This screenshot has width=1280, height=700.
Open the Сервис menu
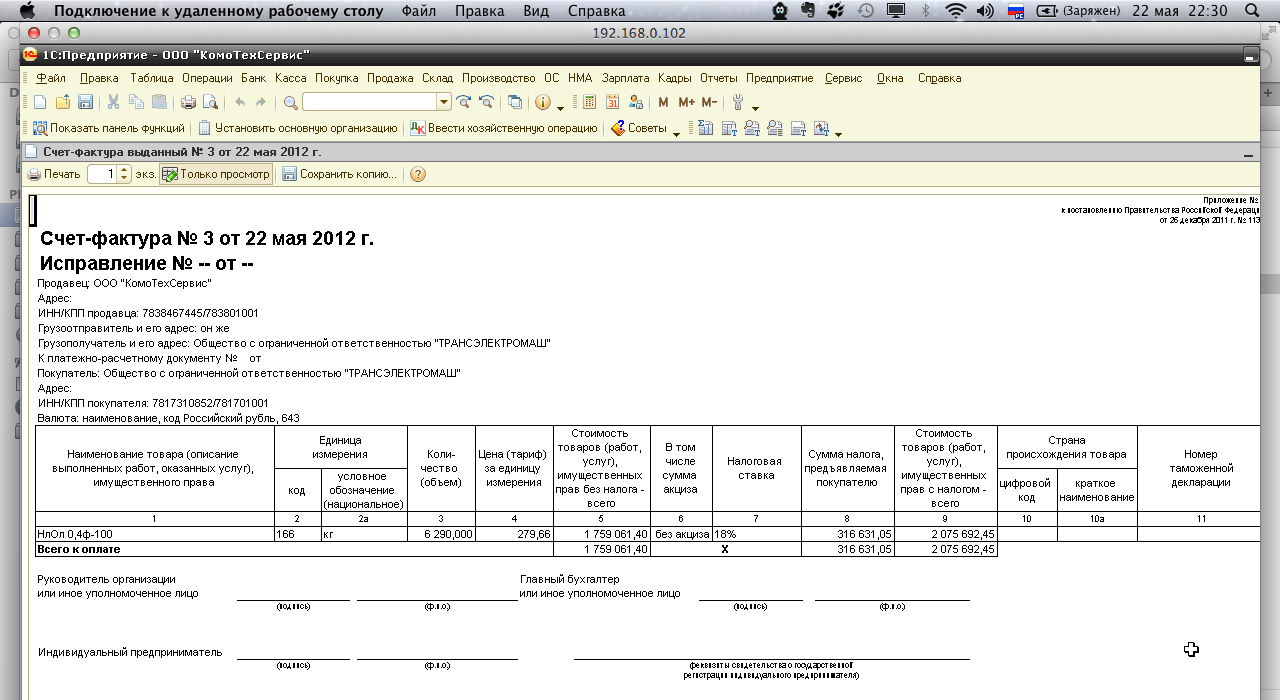click(844, 78)
